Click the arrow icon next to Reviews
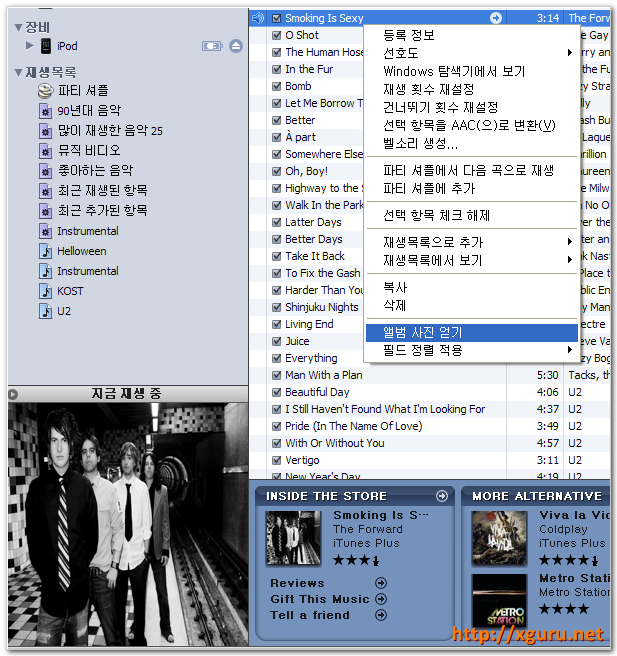 pyautogui.click(x=381, y=583)
